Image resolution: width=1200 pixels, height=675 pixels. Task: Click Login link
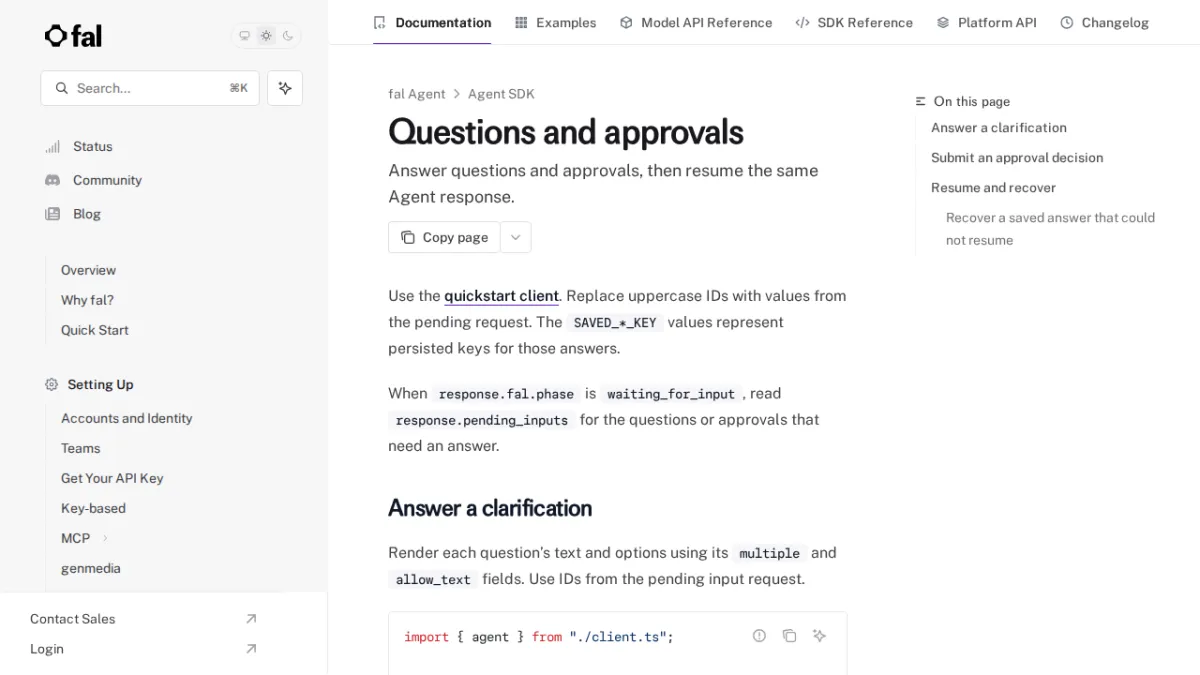click(x=46, y=649)
